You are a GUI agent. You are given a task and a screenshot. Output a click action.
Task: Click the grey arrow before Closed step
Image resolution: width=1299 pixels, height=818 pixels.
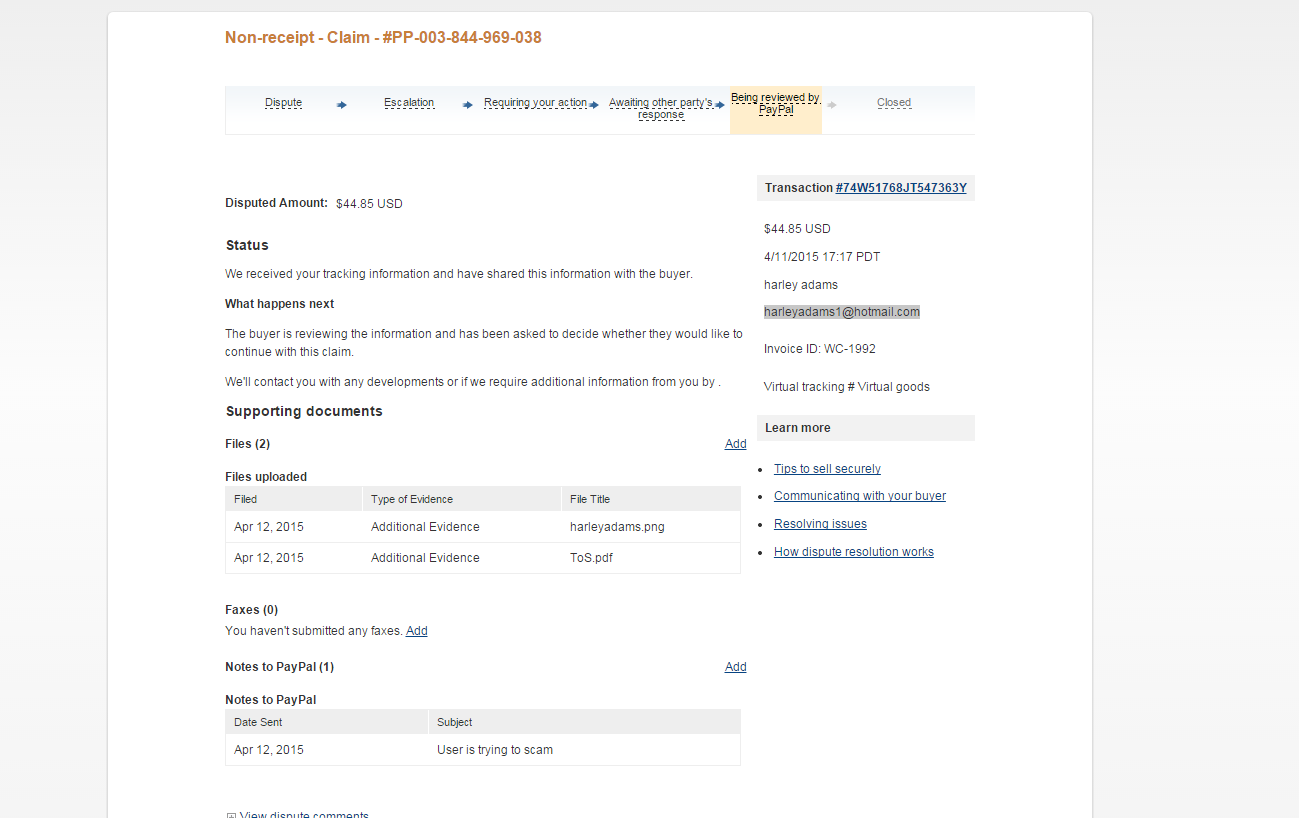[x=832, y=104]
